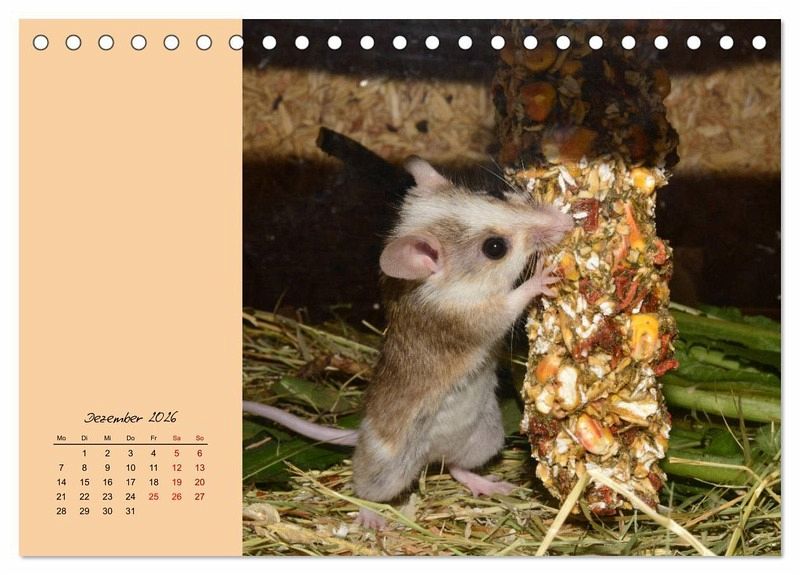Select day 18 in the calendar
The width and height of the screenshot is (800, 575).
click(154, 482)
